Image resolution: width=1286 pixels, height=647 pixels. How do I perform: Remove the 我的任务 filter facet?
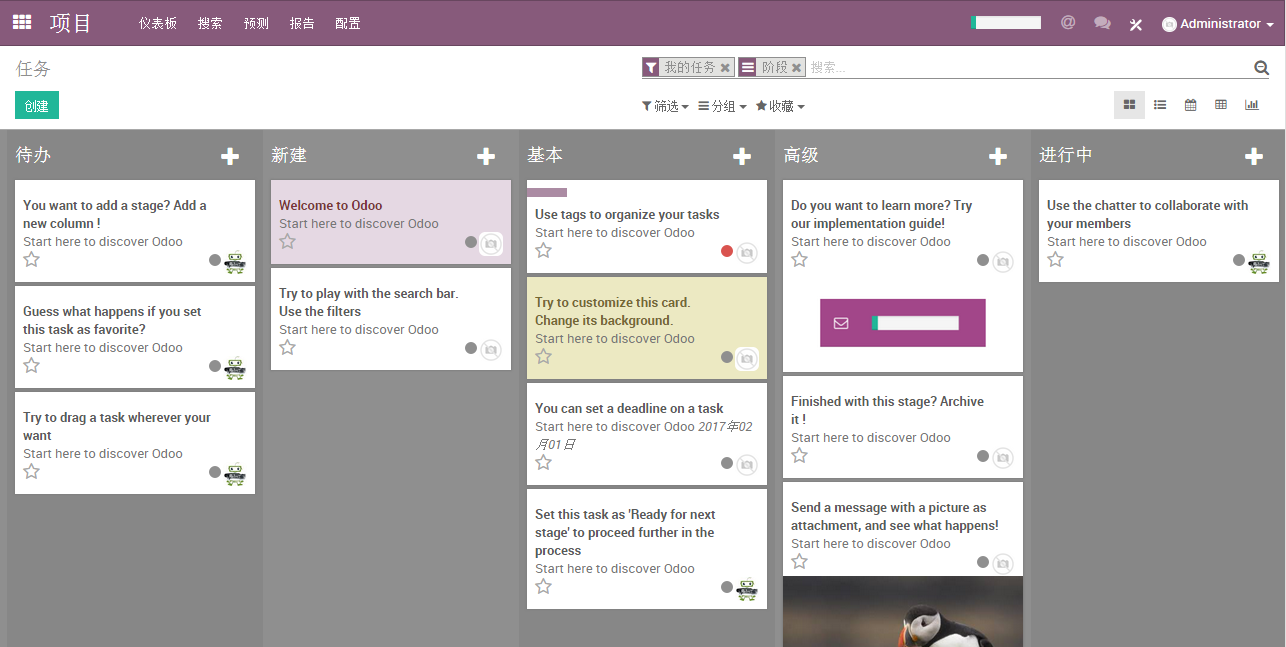pos(725,67)
